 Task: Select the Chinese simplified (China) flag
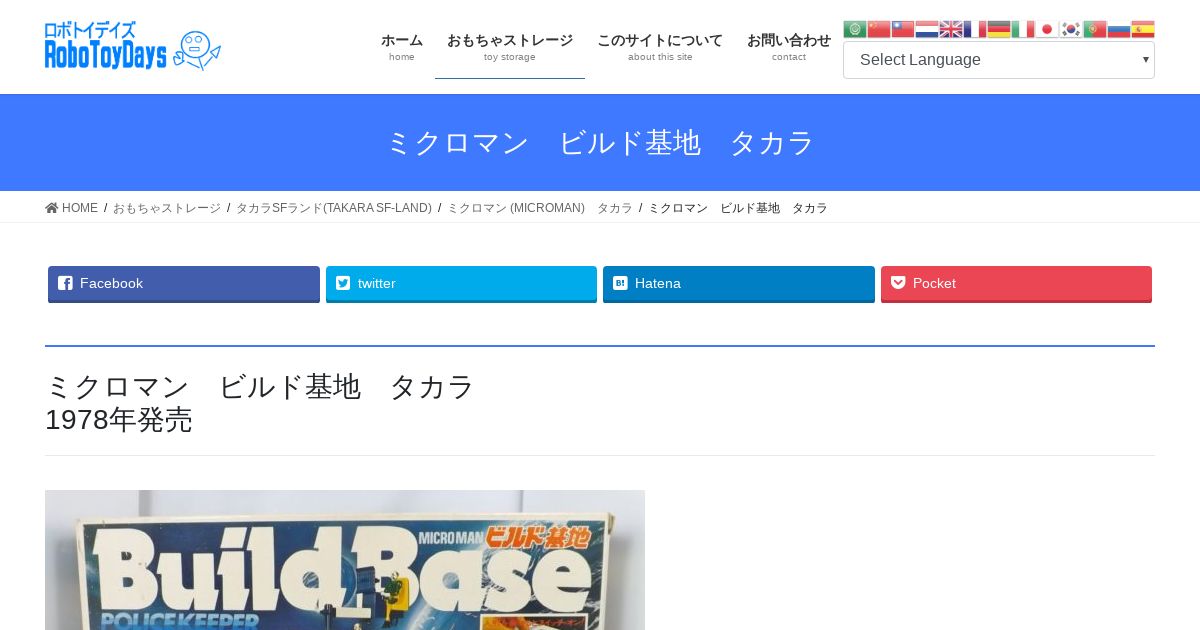[879, 29]
